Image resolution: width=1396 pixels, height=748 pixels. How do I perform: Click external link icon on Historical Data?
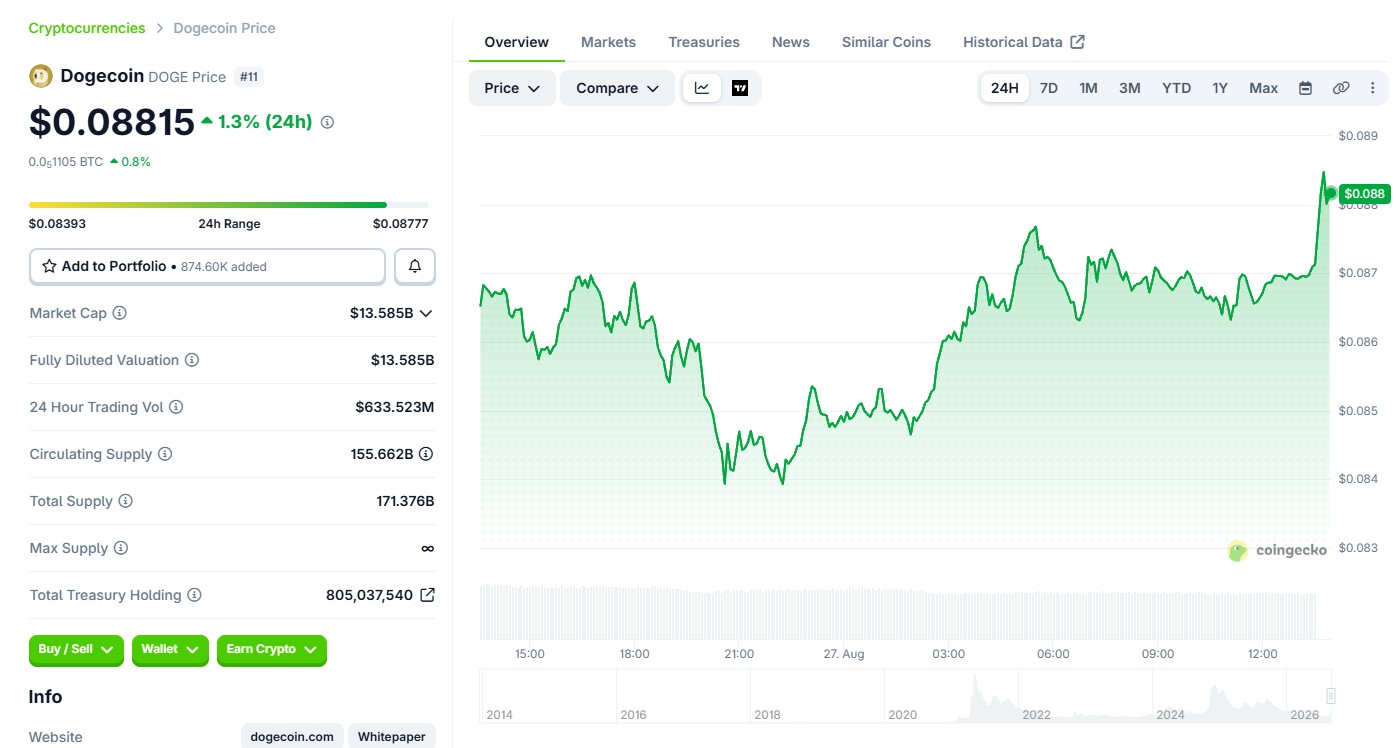click(x=1077, y=42)
